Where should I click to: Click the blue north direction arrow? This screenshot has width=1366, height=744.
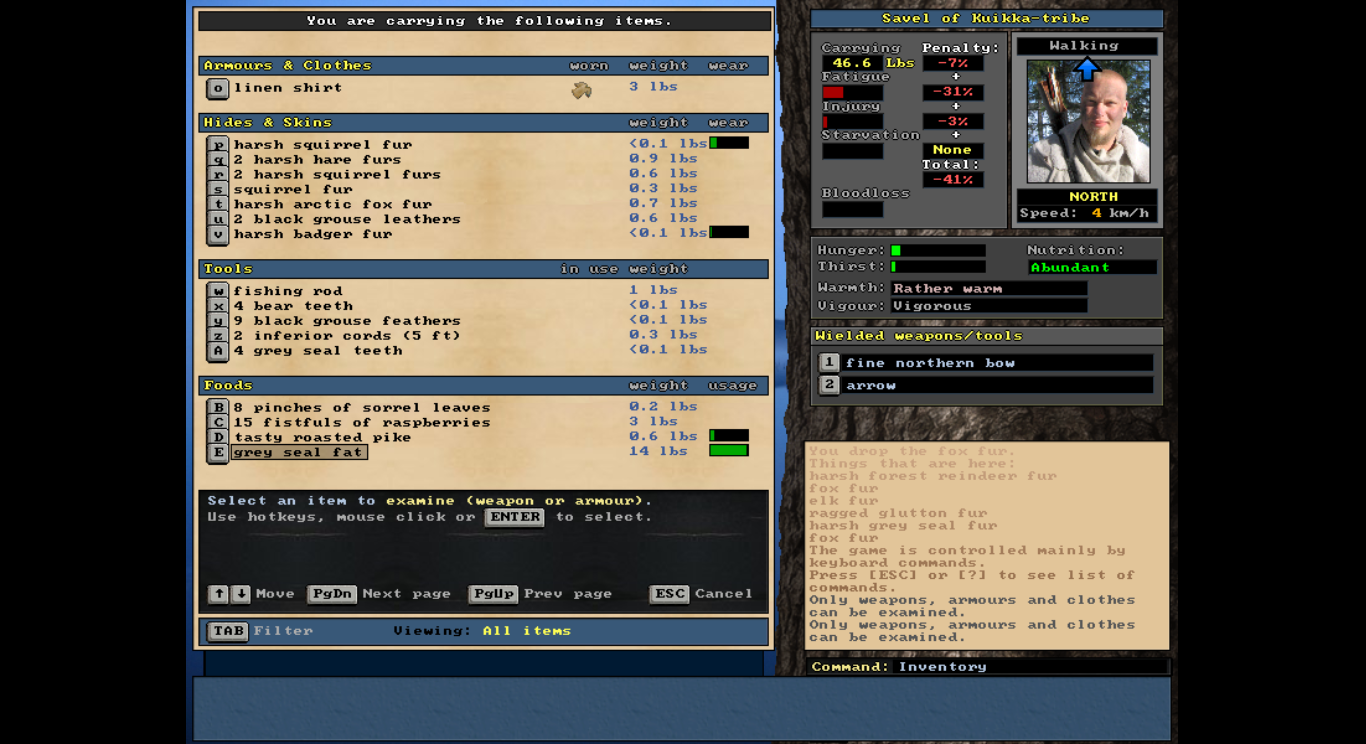pyautogui.click(x=1087, y=69)
